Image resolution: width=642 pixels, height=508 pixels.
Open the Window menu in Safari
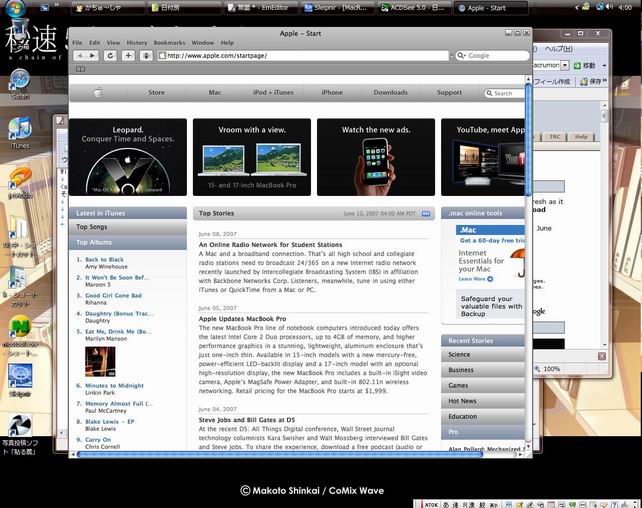click(x=203, y=43)
